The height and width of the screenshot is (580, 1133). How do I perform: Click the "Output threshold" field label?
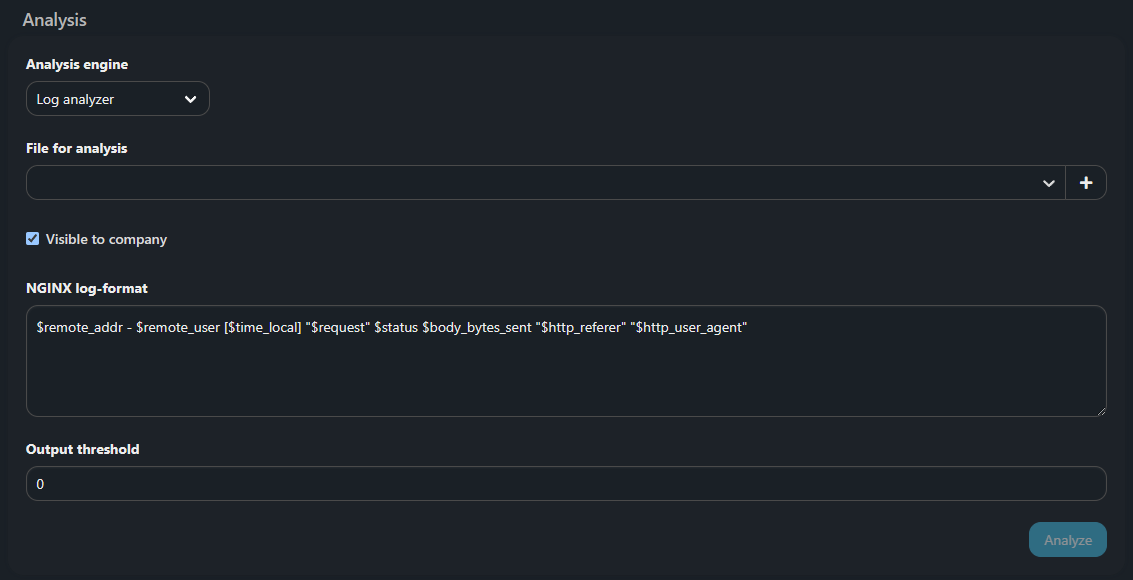(83, 450)
